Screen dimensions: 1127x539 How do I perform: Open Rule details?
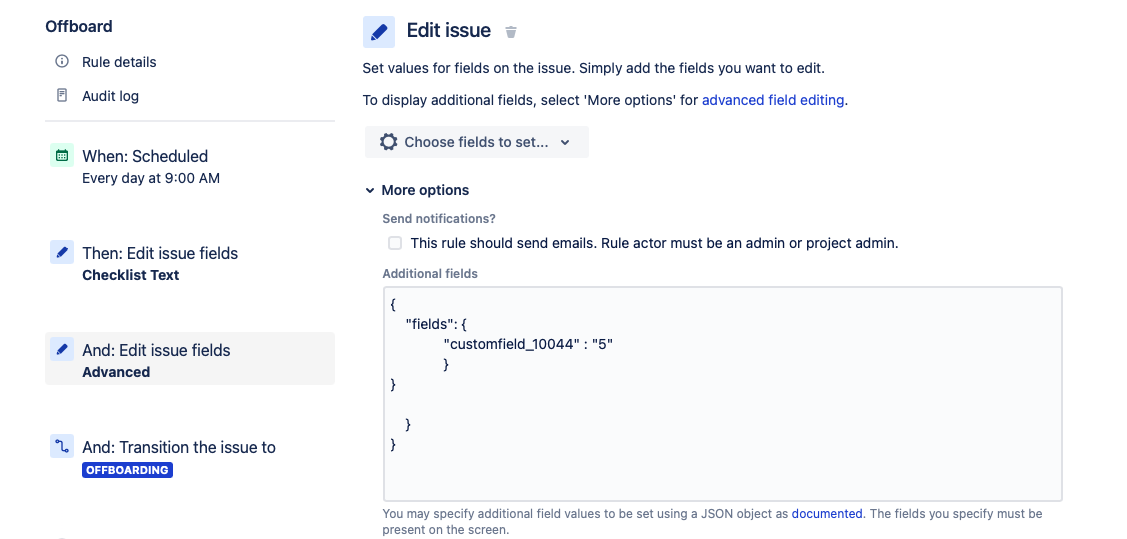pos(119,62)
